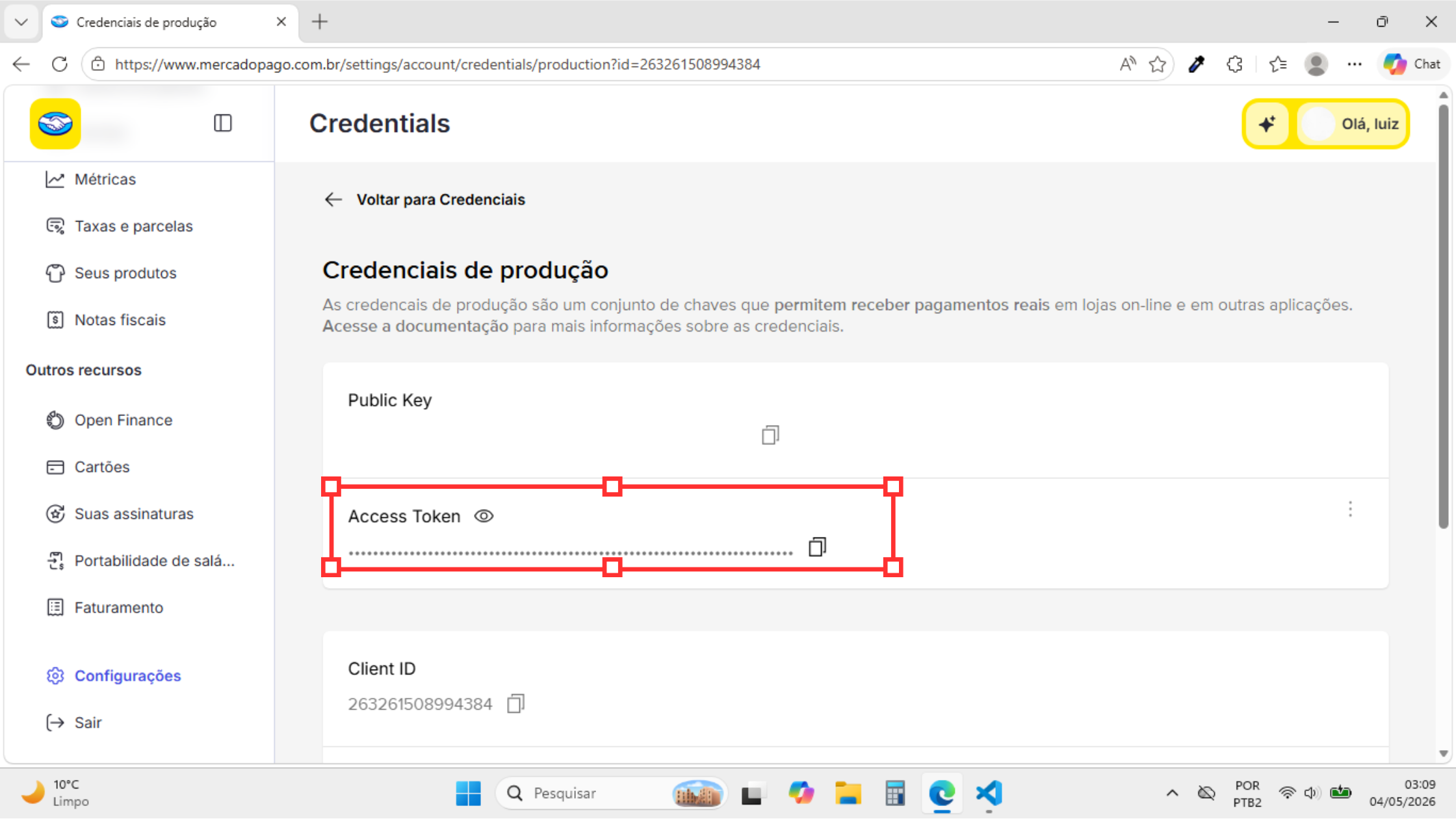Open the Copilot Chat button

tap(1412, 64)
